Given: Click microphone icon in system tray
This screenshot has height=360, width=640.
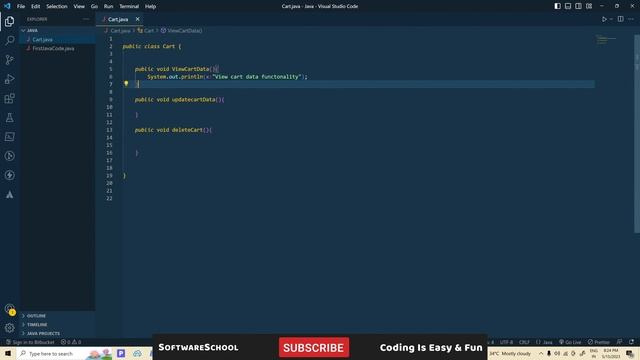Looking at the screenshot, I should point(549,353).
